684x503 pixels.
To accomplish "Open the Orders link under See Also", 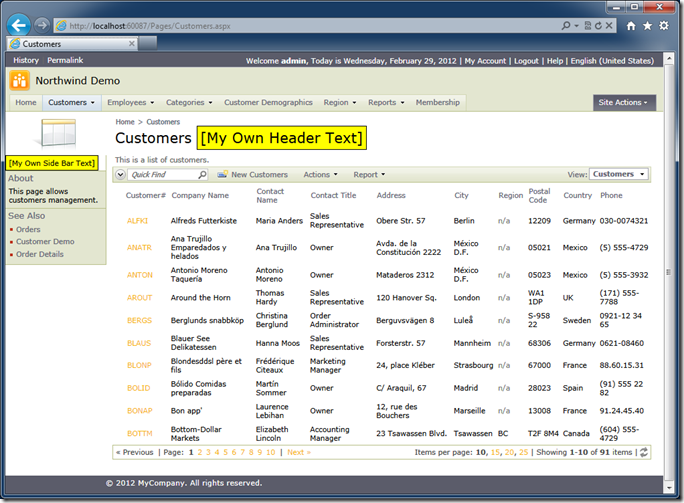I will coord(28,229).
